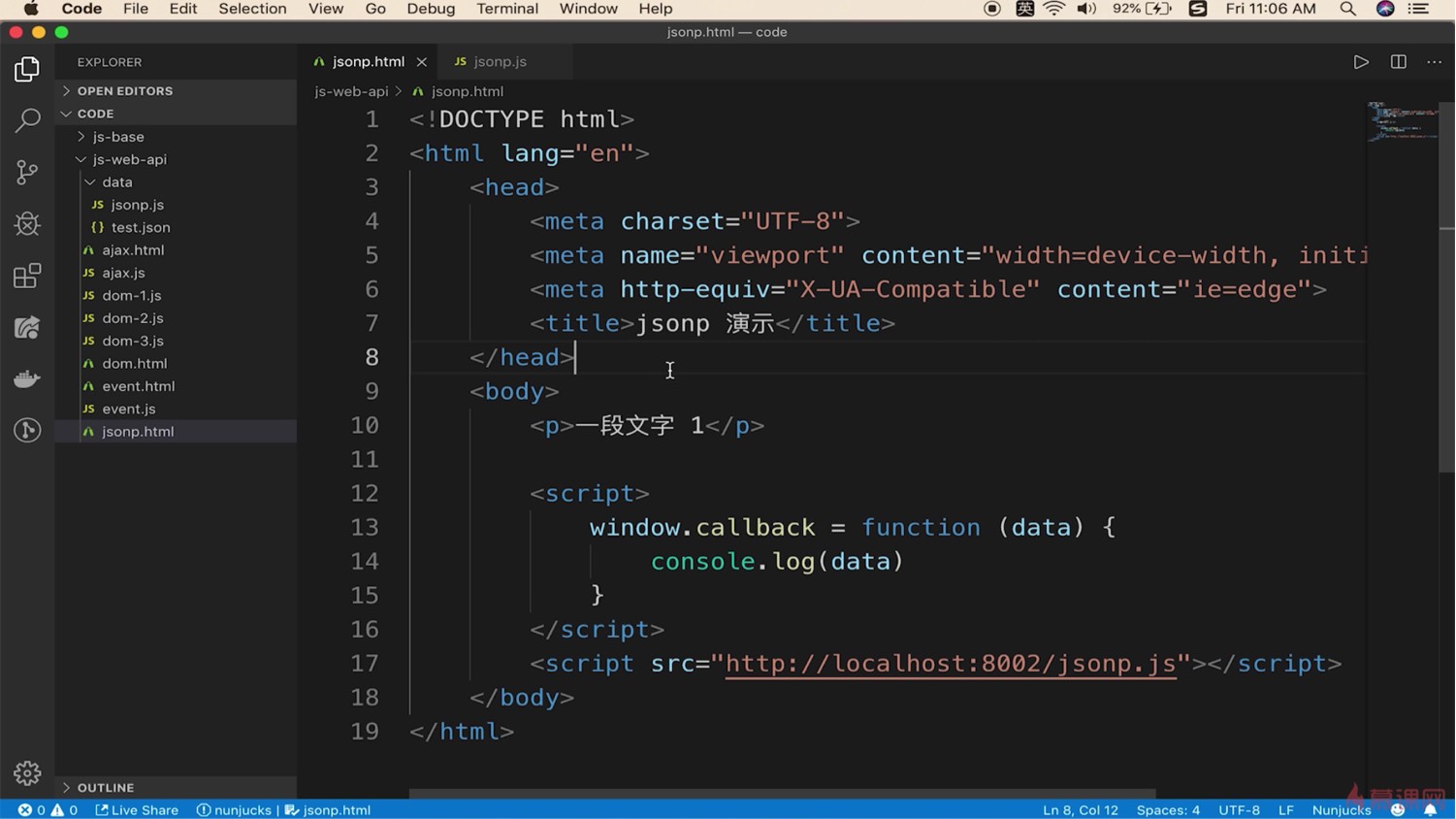Screen dimensions: 1456x819
Task: Click the Run play icon in editor toolbar
Action: tap(1361, 62)
